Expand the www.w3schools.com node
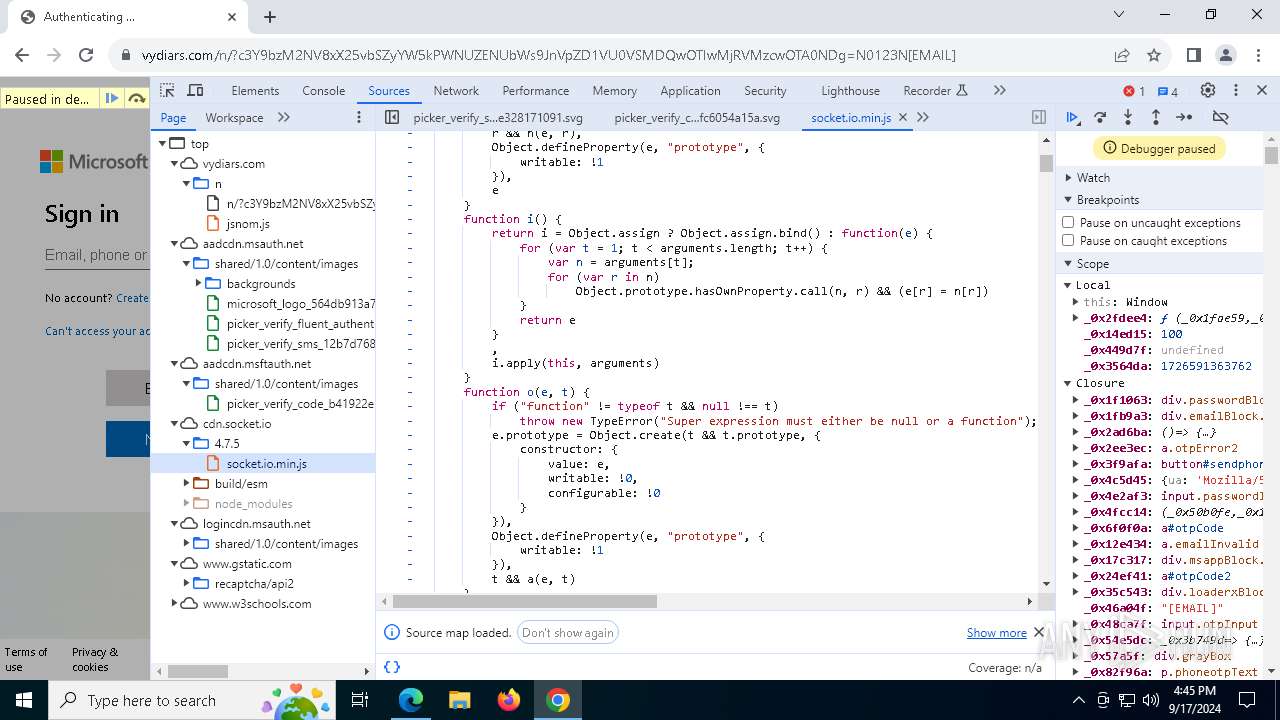The image size is (1280, 720). pos(175,603)
